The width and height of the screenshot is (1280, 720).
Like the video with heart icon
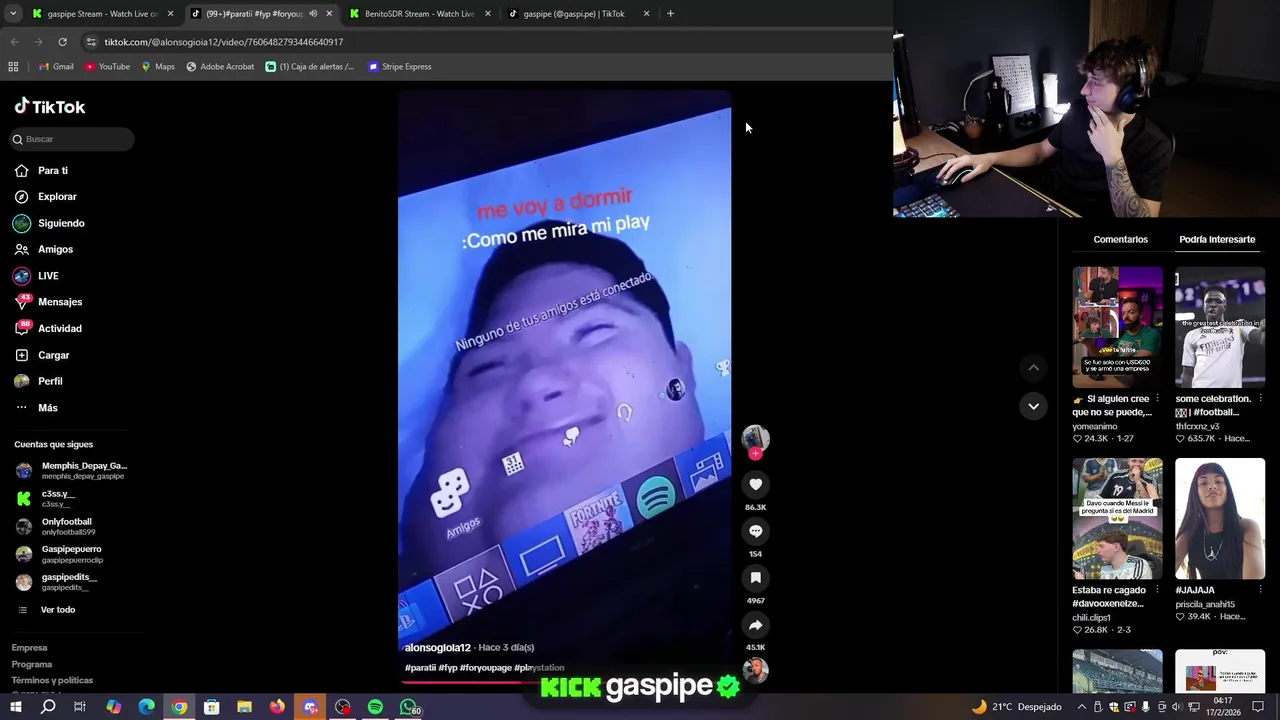(x=755, y=485)
